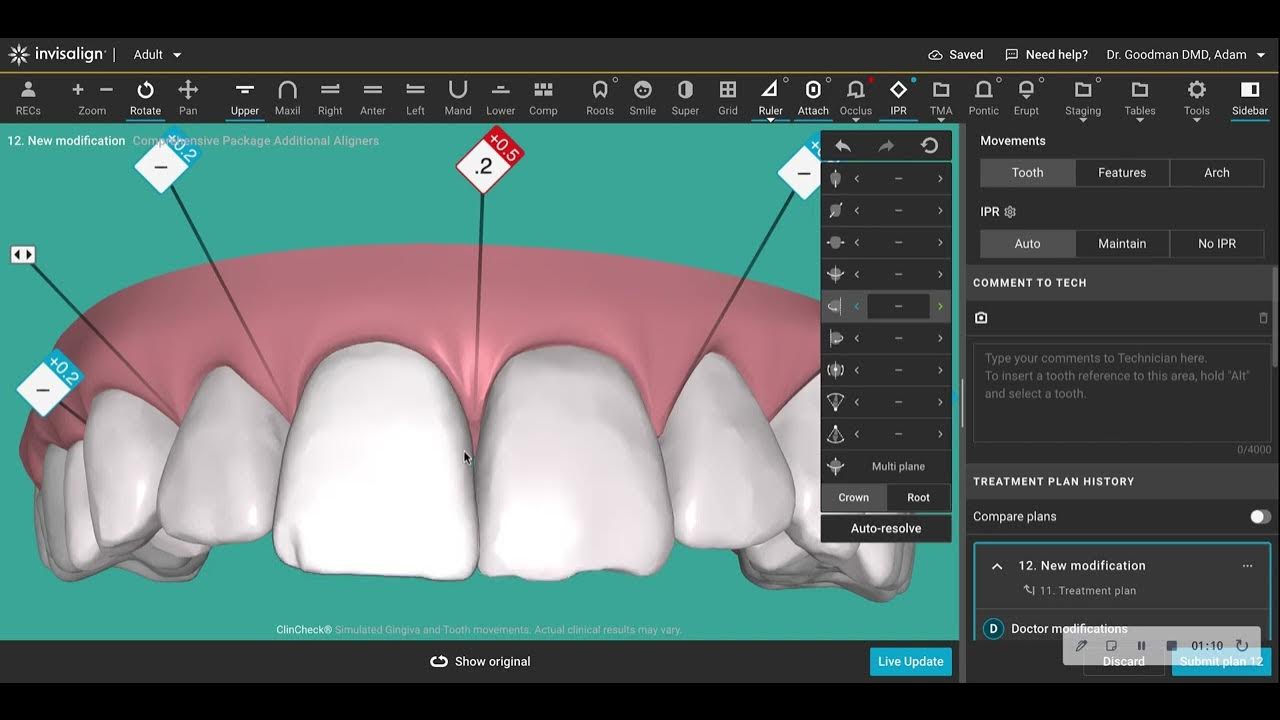Open IPR settings gear
The image size is (1280, 720).
coord(1010,212)
